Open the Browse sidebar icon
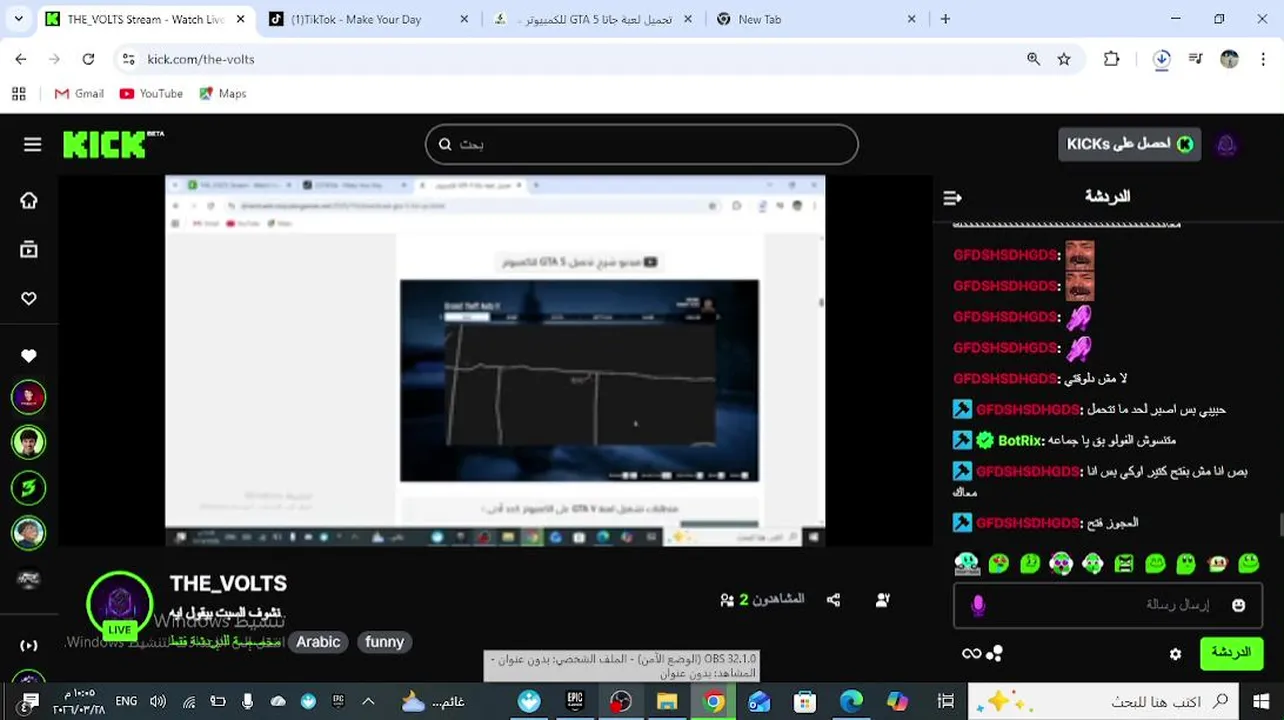Screen dimensions: 1284x720 click(29, 250)
